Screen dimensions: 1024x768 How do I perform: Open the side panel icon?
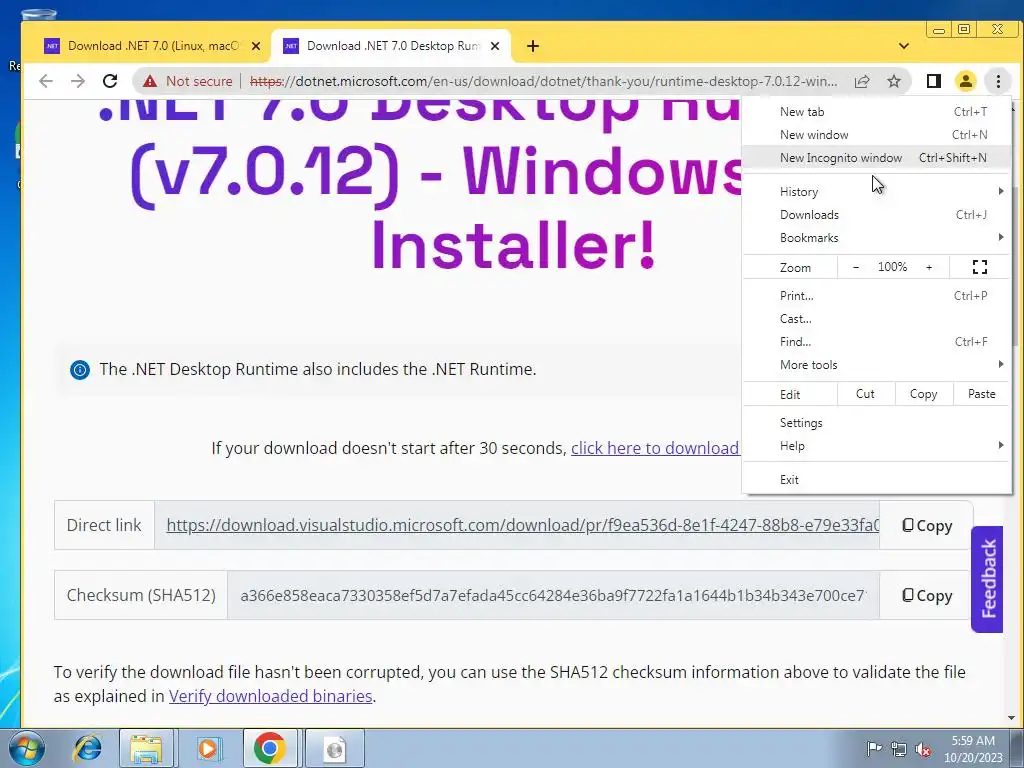click(933, 81)
